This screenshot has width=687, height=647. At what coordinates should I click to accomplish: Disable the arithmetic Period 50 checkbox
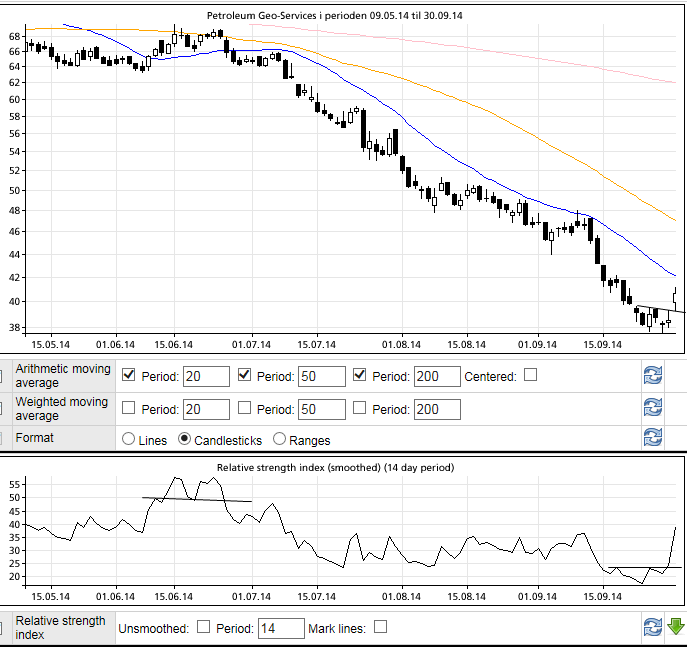[x=244, y=376]
